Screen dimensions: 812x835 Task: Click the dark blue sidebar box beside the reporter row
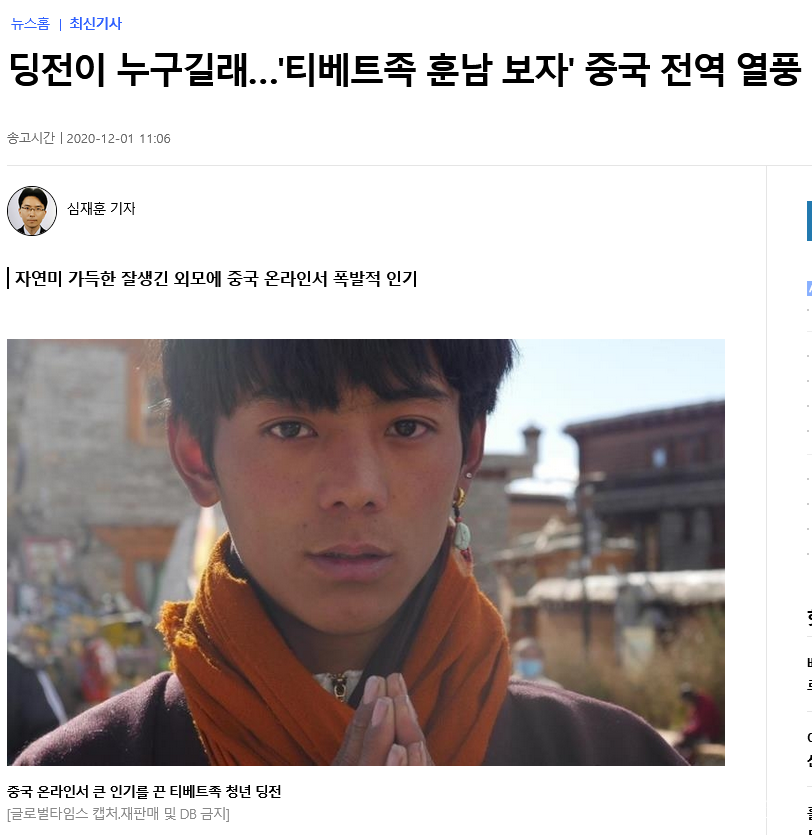[x=809, y=221]
